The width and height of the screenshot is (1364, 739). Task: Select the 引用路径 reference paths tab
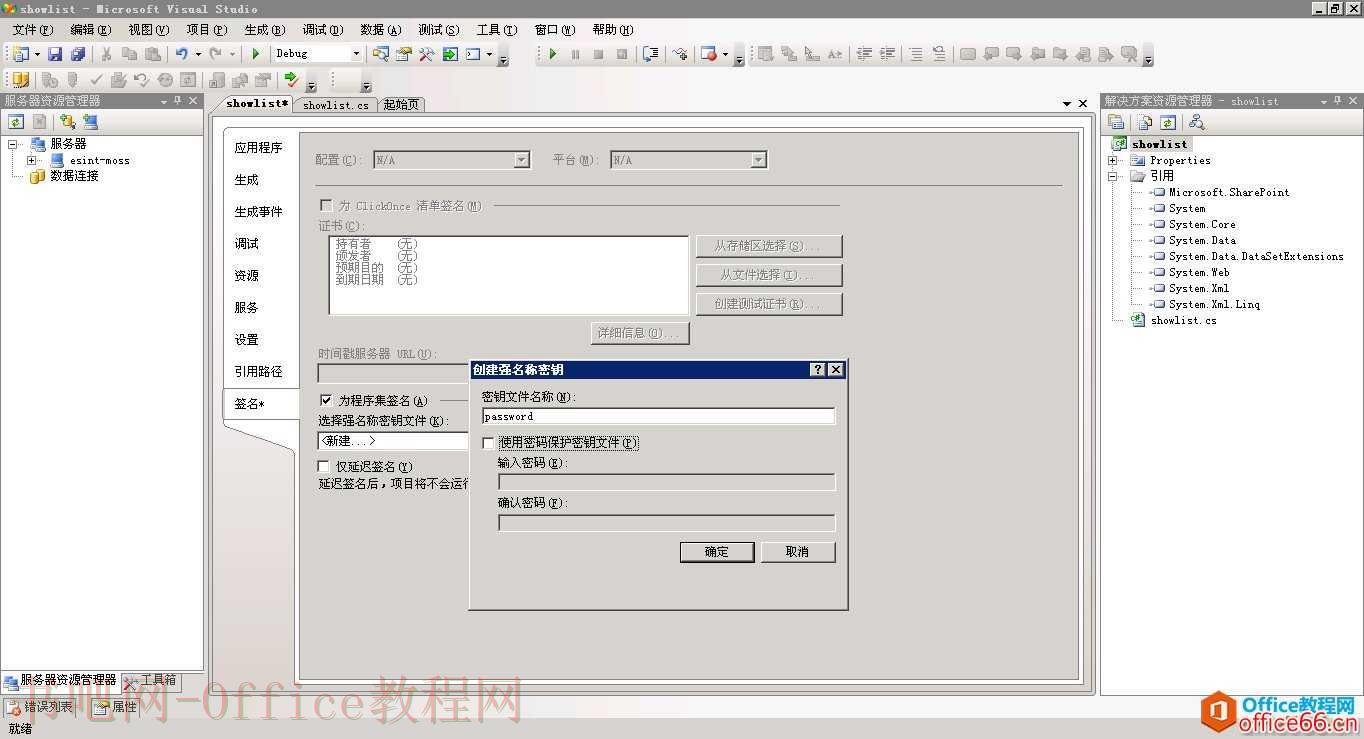pyautogui.click(x=259, y=372)
